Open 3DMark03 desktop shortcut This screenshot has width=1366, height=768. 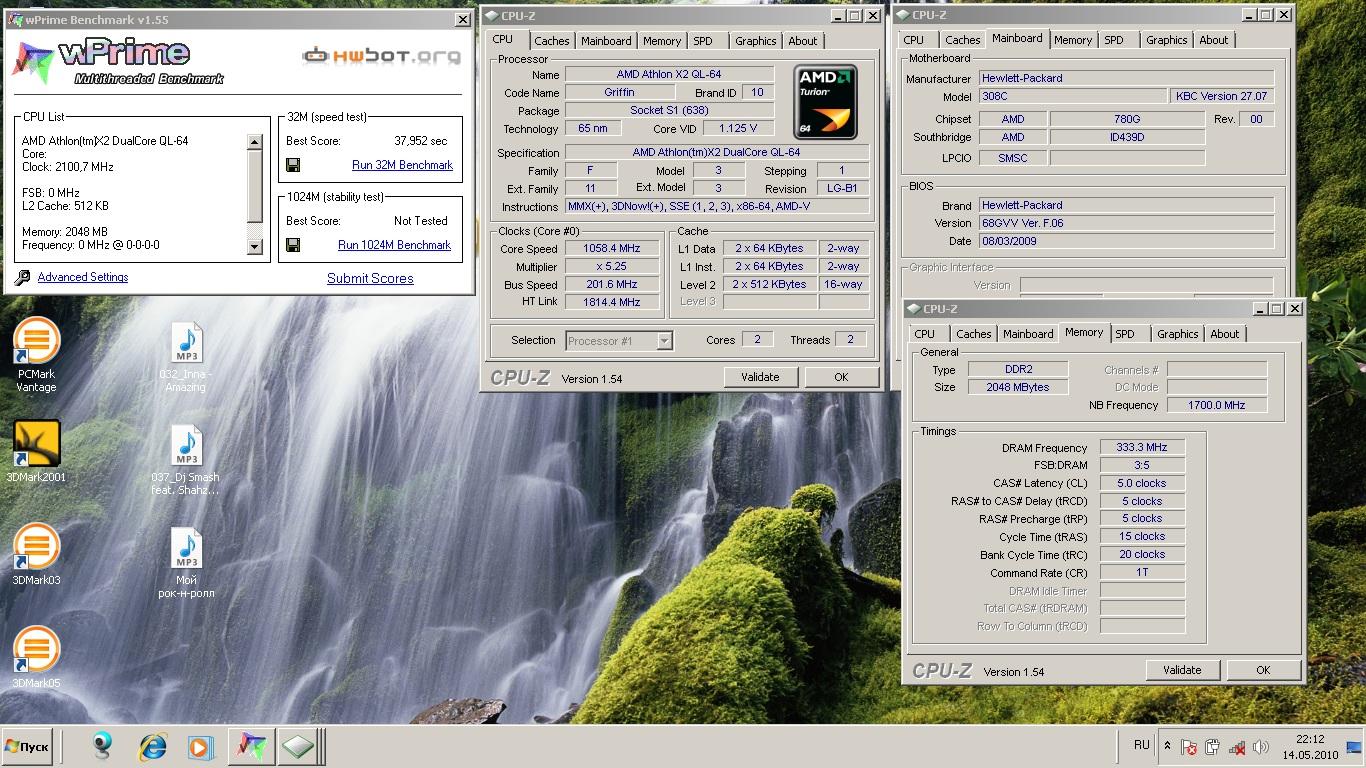36,554
